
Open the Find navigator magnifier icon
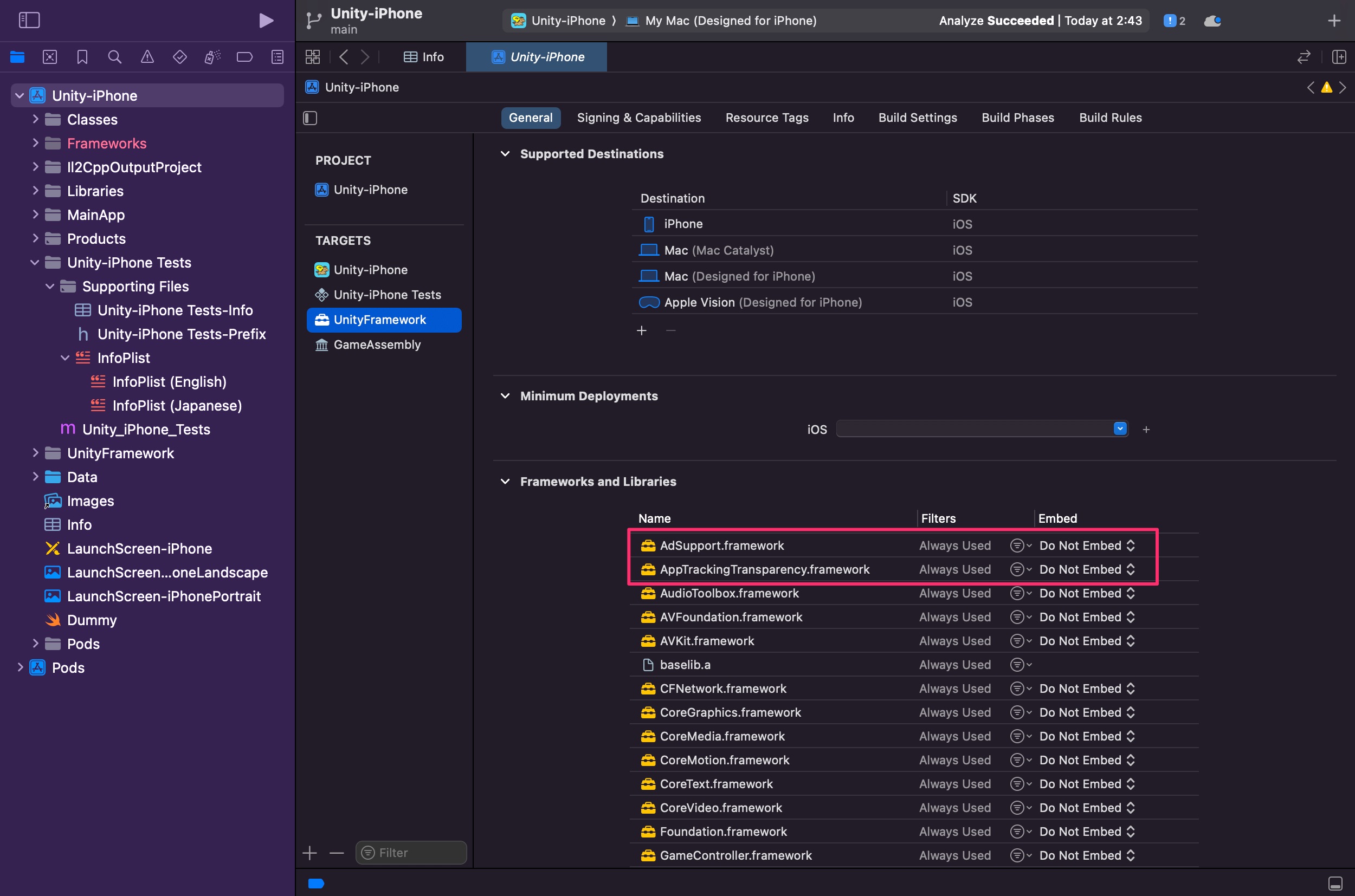coord(114,56)
